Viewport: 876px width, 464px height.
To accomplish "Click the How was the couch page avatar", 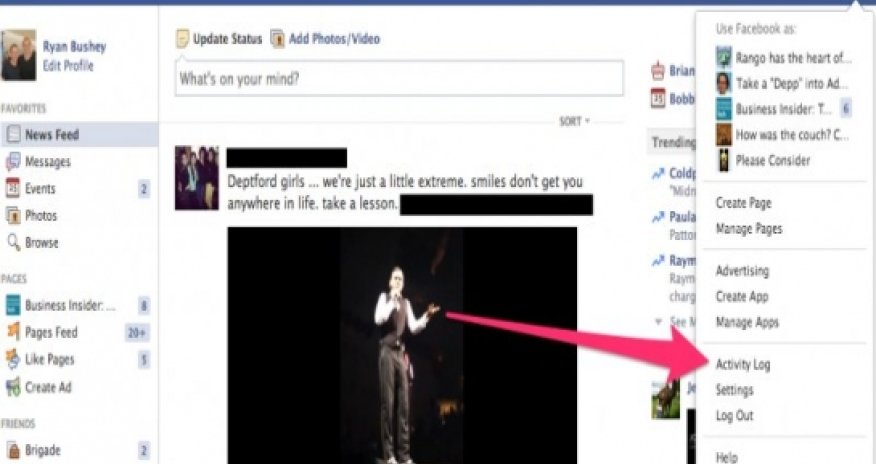I will (723, 135).
